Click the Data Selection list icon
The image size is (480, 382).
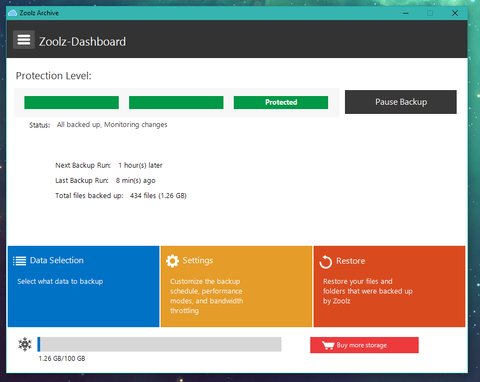[19, 261]
